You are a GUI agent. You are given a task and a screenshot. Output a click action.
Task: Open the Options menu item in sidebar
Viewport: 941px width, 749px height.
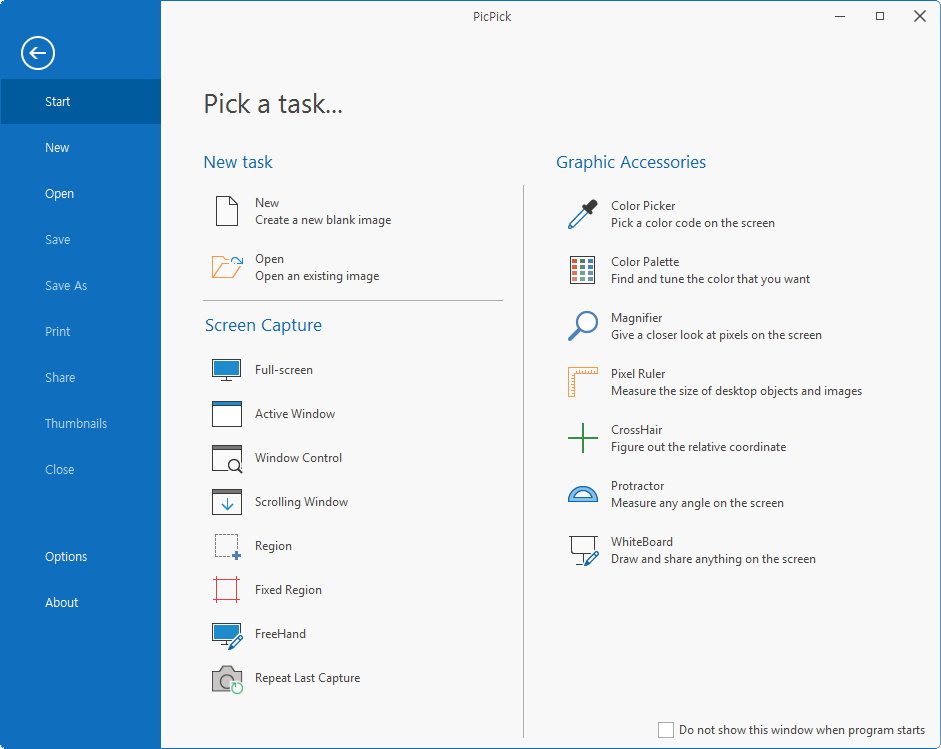click(x=66, y=557)
